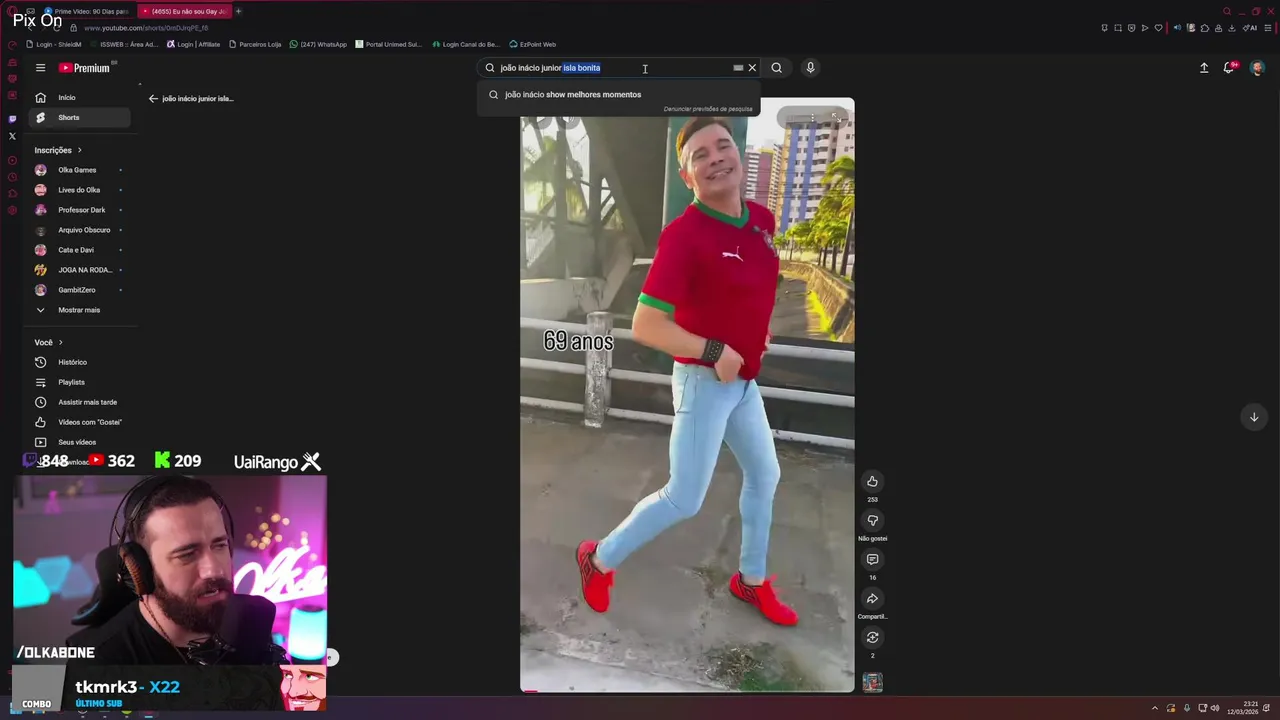Toggle fullscreen on the Short player
The image size is (1280, 720).
pos(836,118)
